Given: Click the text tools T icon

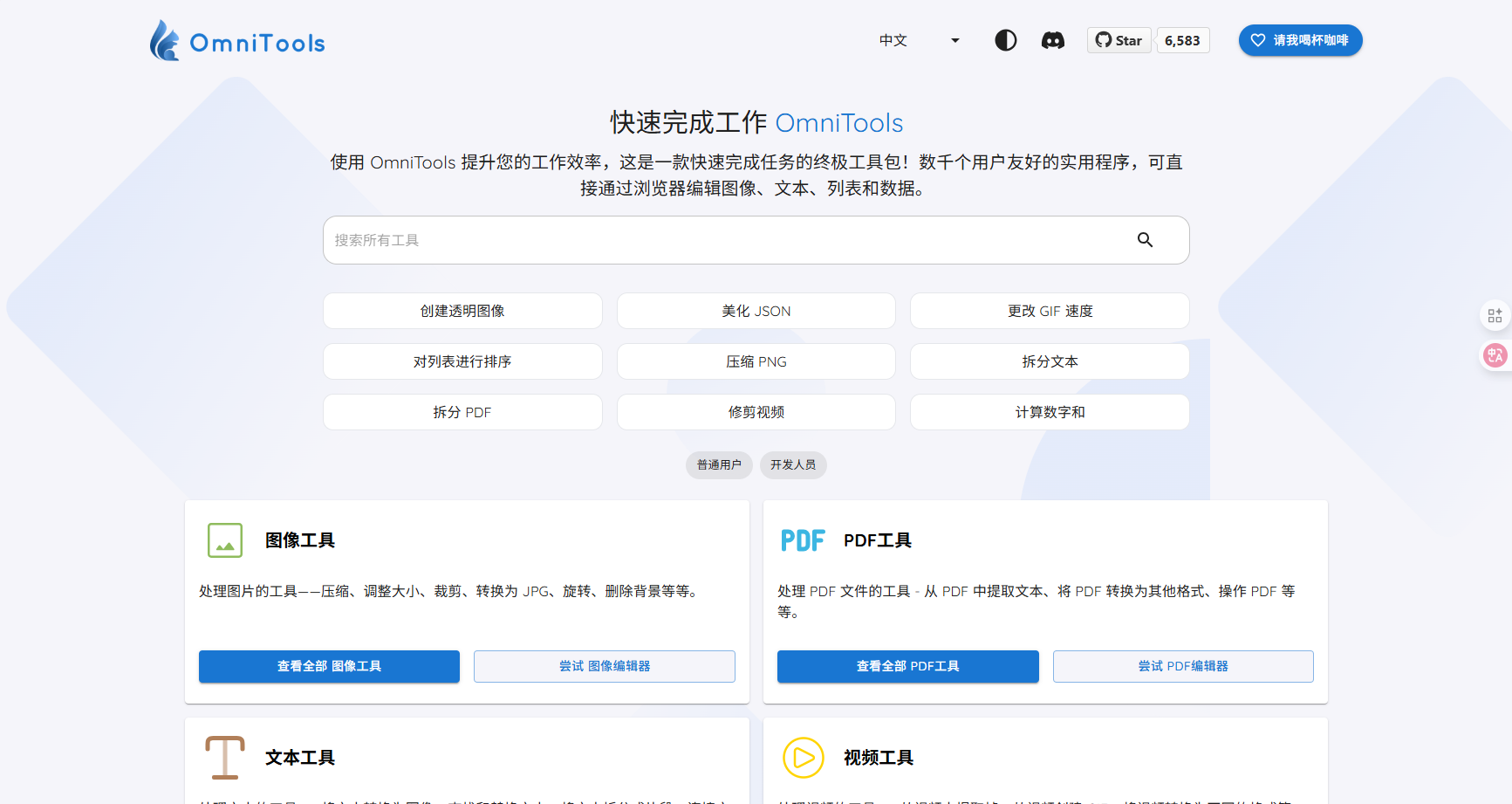Looking at the screenshot, I should pyautogui.click(x=225, y=757).
